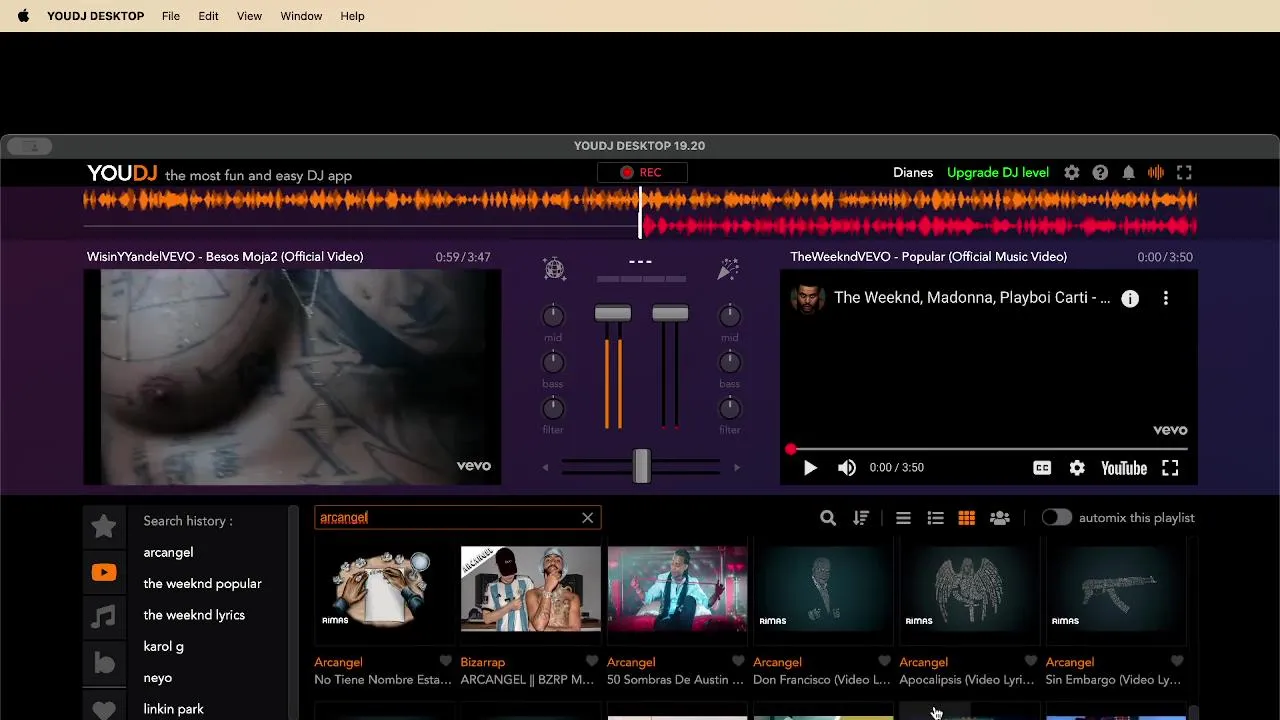Viewport: 1280px width, 720px height.
Task: Toggle automix this playlist switch
Action: pyautogui.click(x=1056, y=518)
